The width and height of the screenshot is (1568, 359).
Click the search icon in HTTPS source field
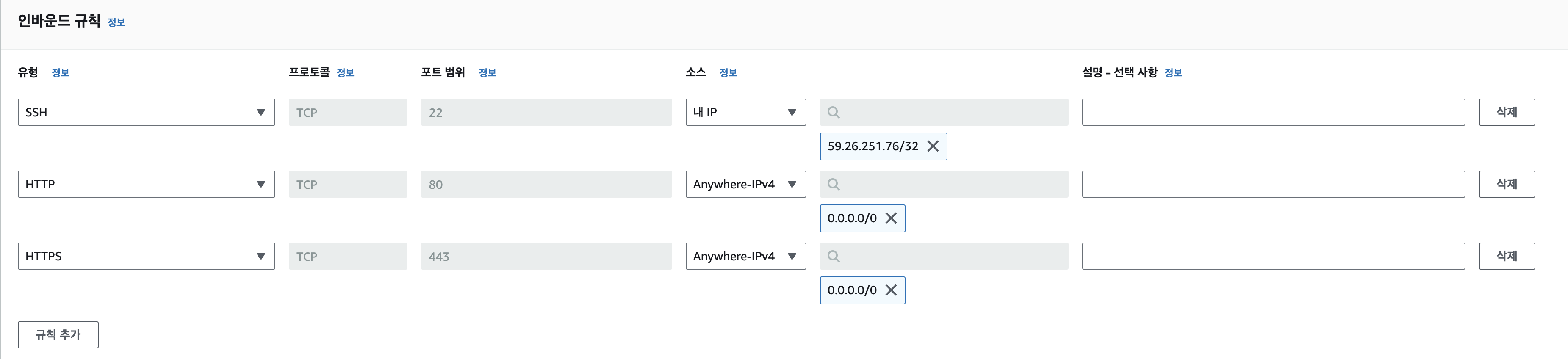click(833, 256)
